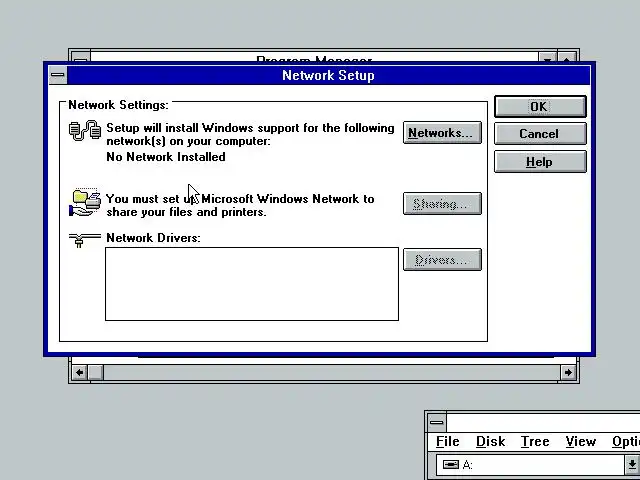
Task: Select the 'No Network Installed' text
Action: click(x=166, y=157)
